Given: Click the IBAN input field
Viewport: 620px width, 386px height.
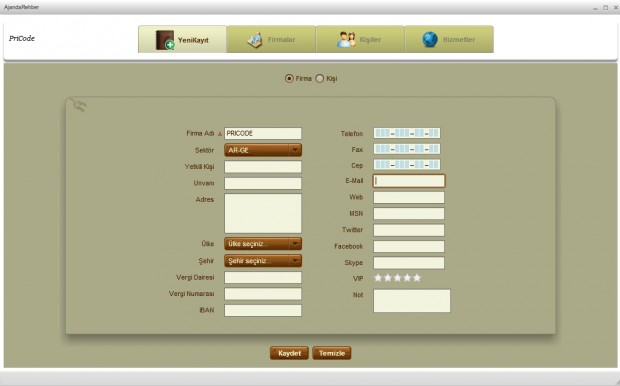Looking at the screenshot, I should click(x=263, y=310).
